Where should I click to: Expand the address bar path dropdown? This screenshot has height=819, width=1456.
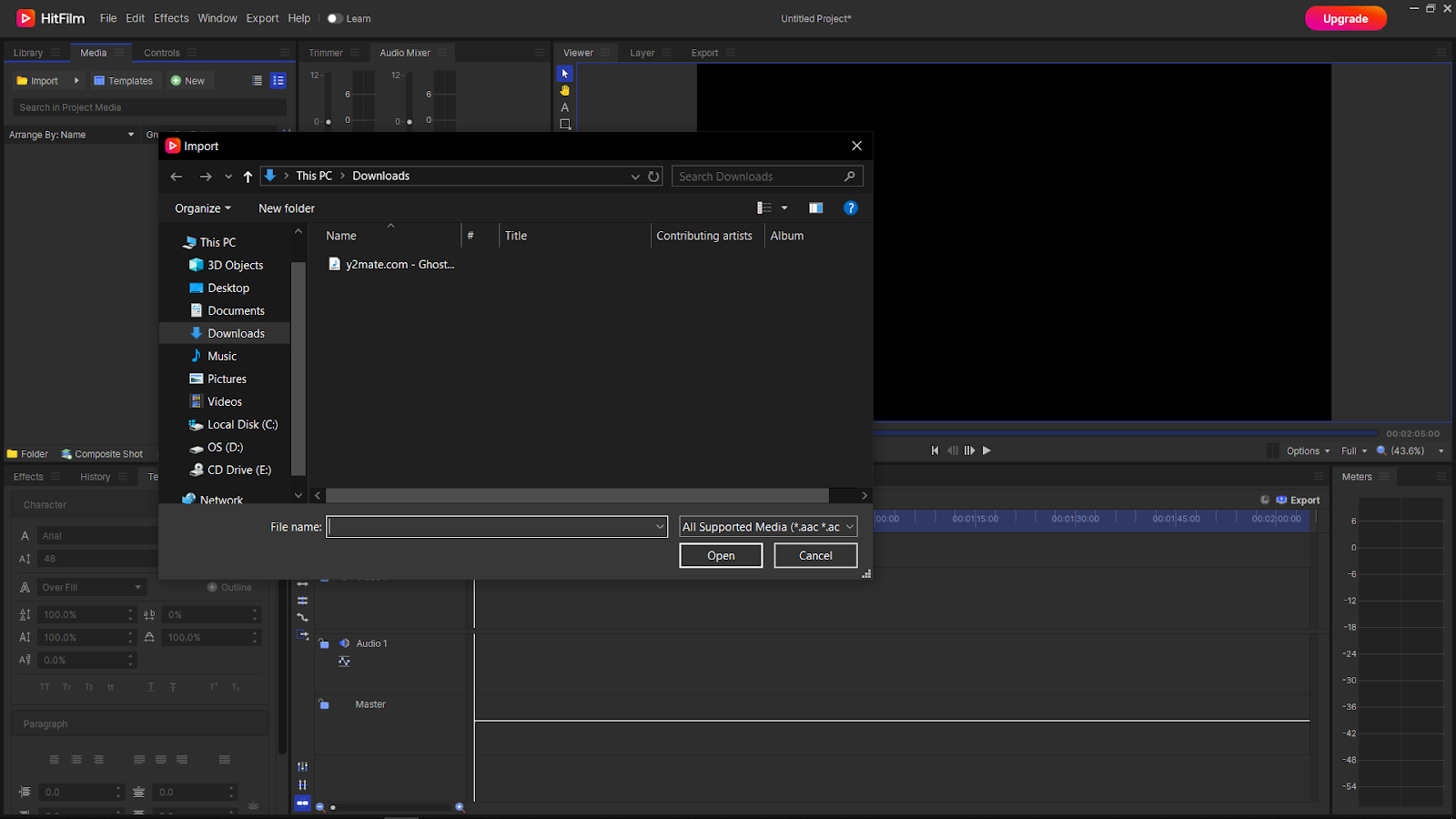(635, 177)
